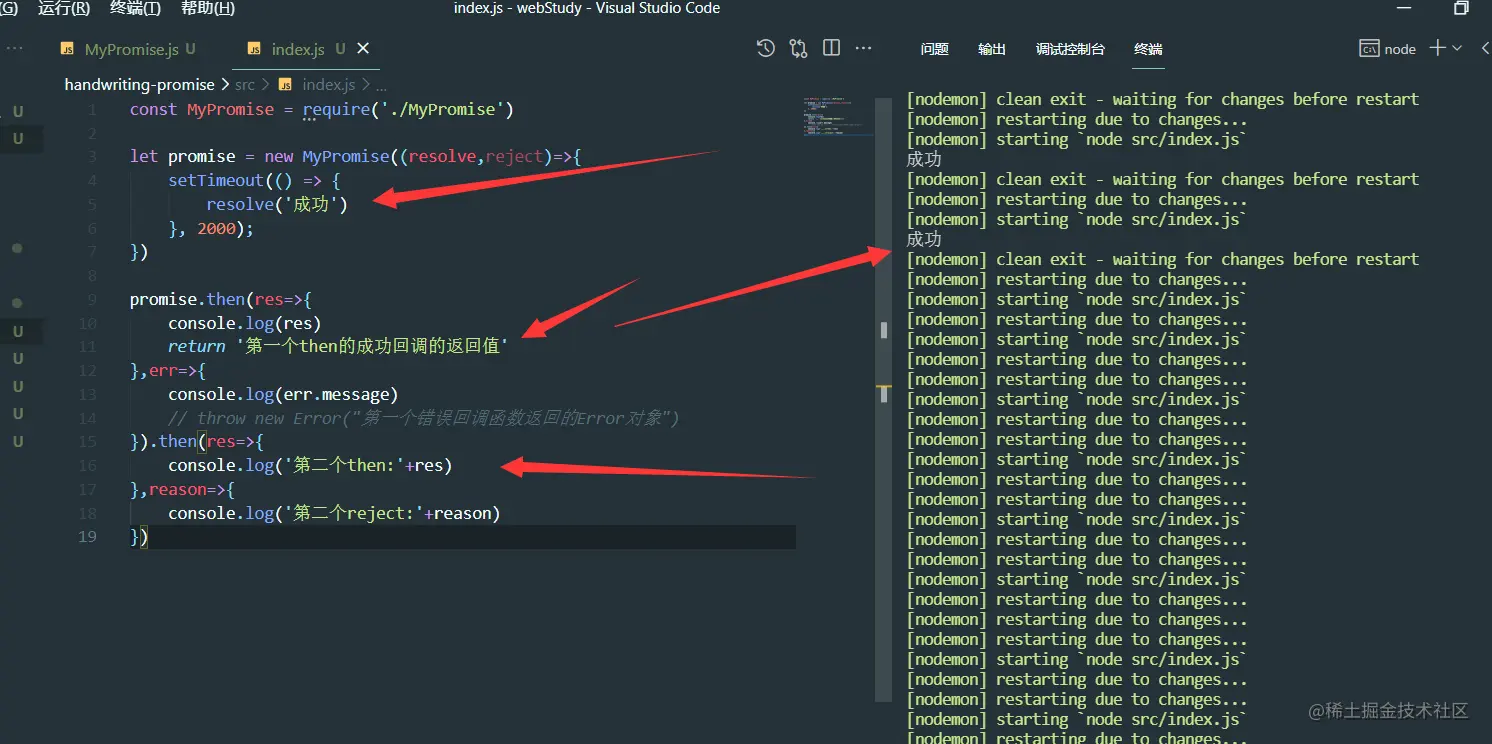Click the string '第一个then的成功回调的返回值'

[372, 346]
